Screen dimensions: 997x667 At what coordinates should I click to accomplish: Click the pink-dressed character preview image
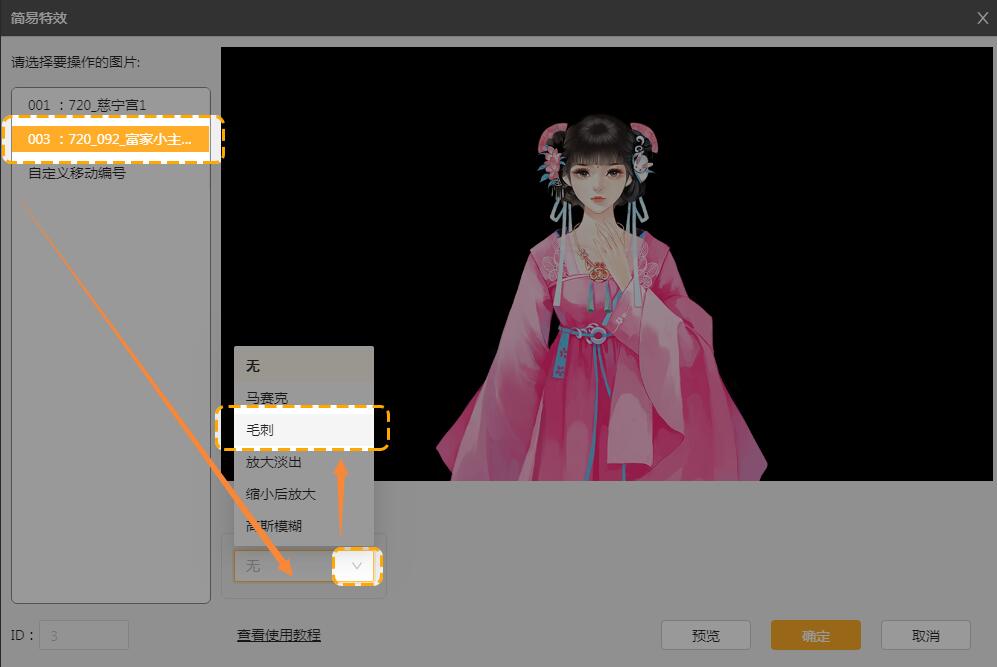[x=598, y=300]
